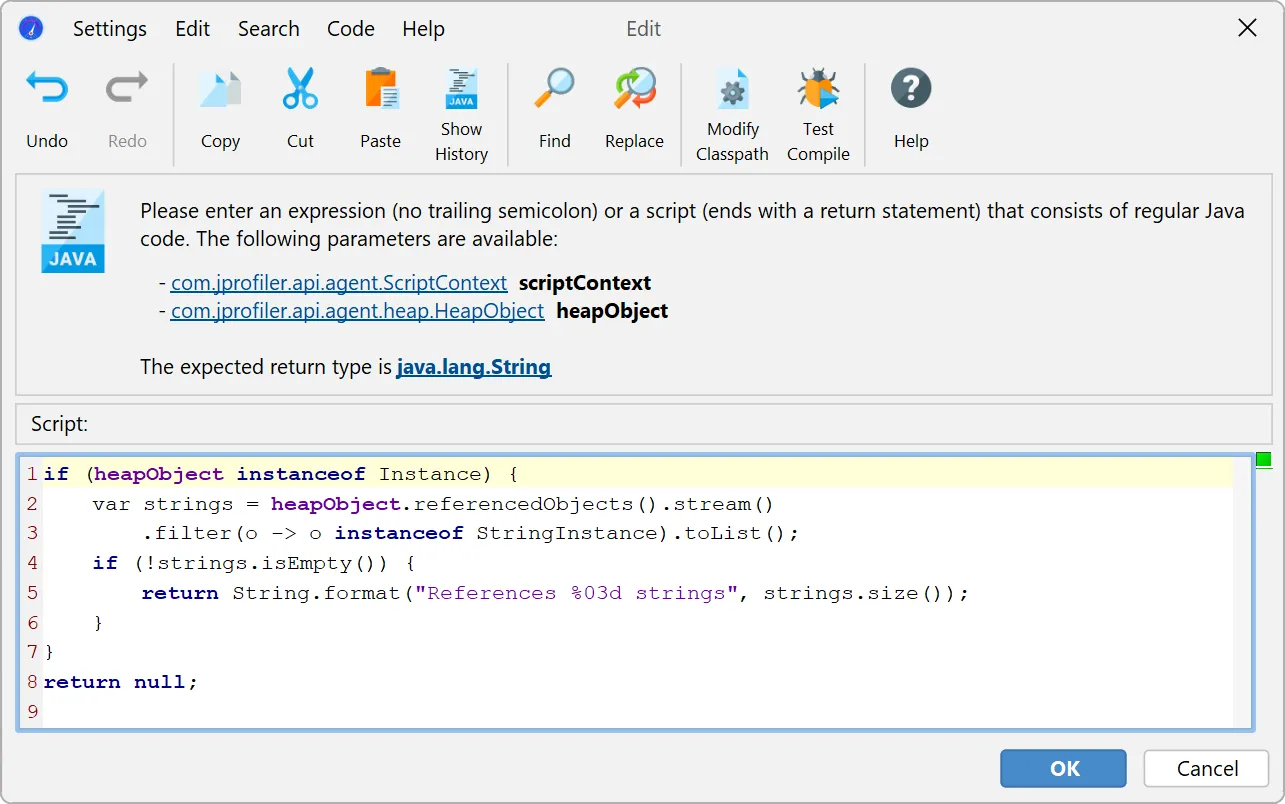This screenshot has height=804, width=1285.
Task: Click the Find magnifier icon
Action: 554,89
